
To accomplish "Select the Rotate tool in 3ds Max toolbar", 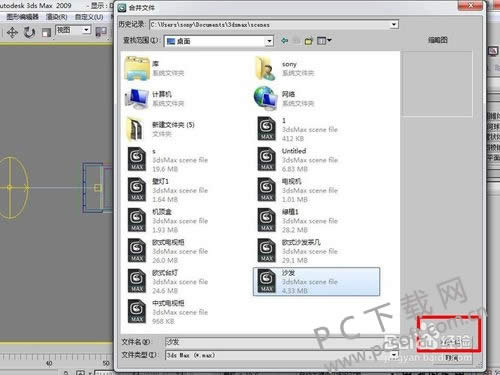I will pos(30,32).
